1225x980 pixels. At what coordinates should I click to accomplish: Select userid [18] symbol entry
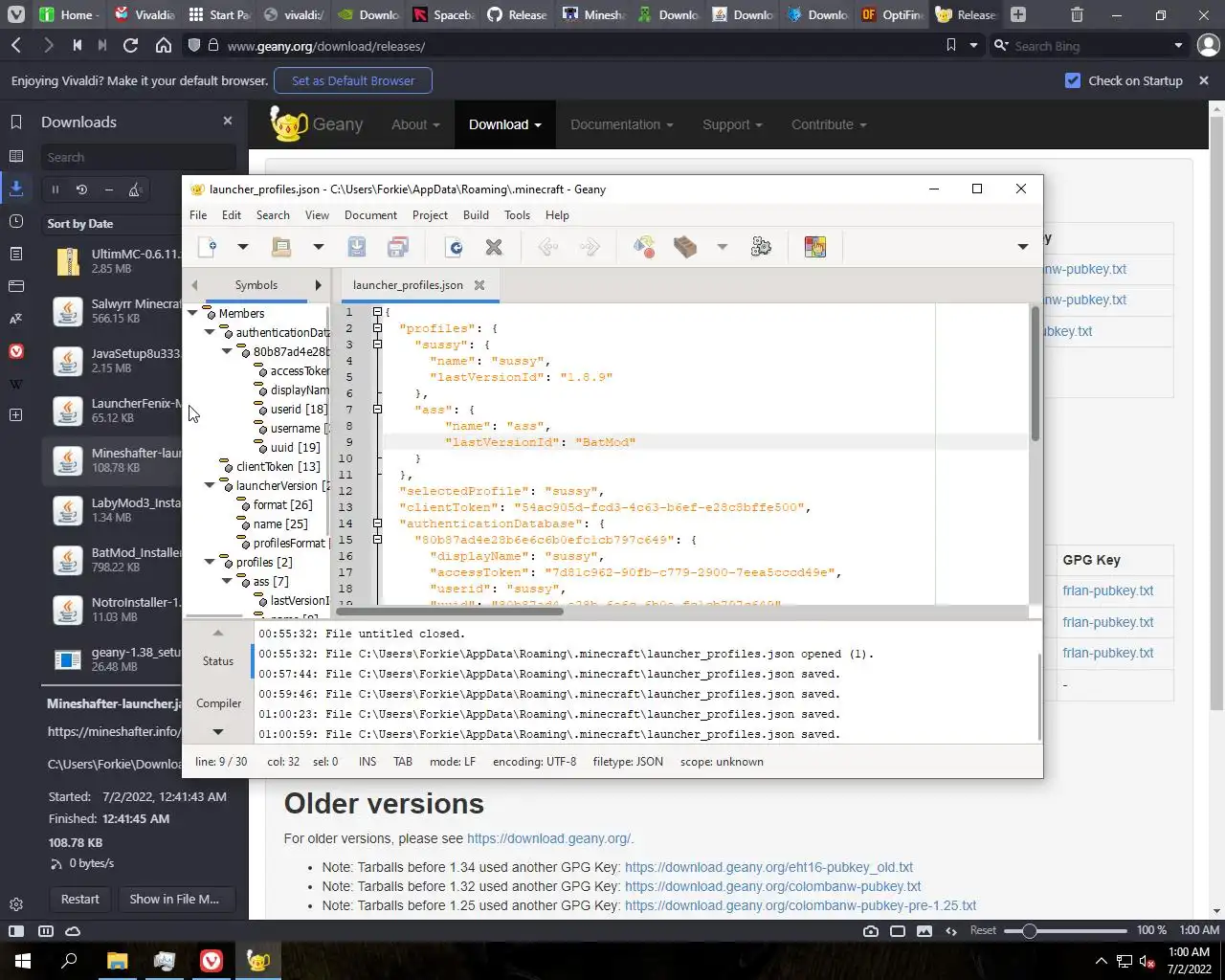tap(298, 409)
